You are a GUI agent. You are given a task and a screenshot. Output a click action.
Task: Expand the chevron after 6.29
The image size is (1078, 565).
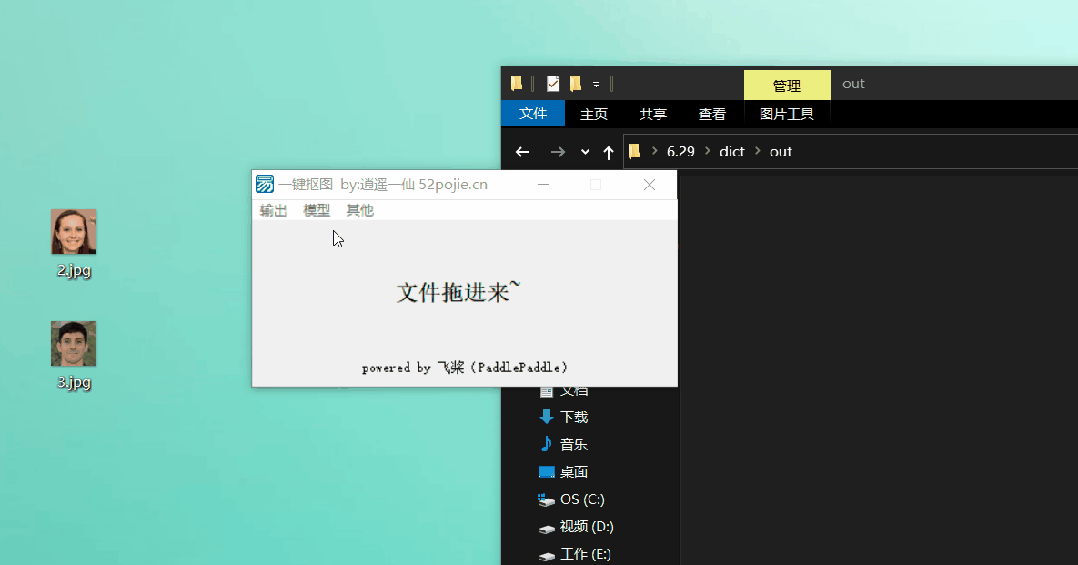(x=707, y=151)
